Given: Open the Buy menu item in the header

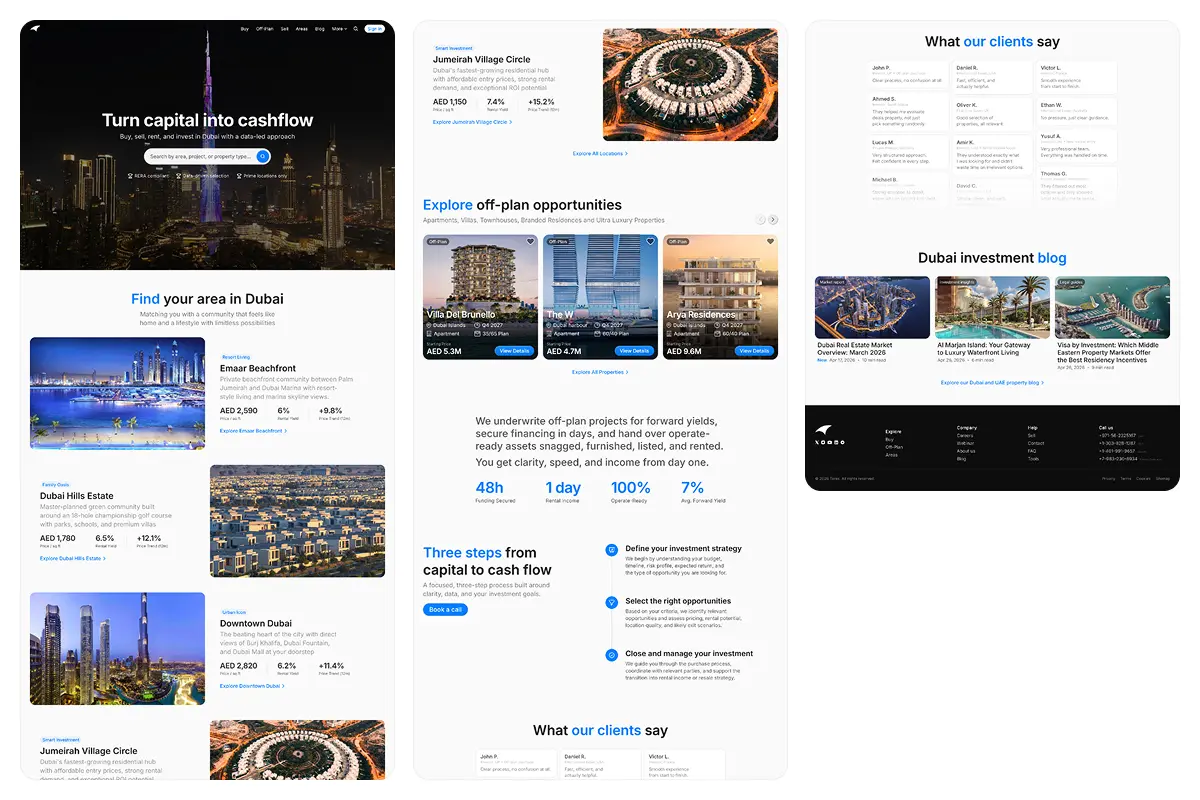Looking at the screenshot, I should tap(245, 29).
